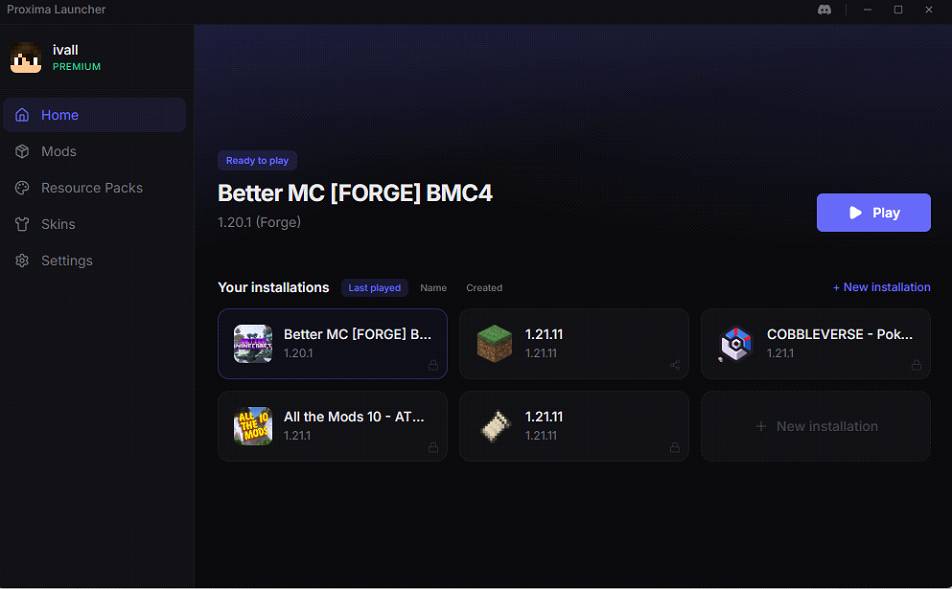Click the + New installation link
The height and width of the screenshot is (589, 952).
pyautogui.click(x=881, y=287)
